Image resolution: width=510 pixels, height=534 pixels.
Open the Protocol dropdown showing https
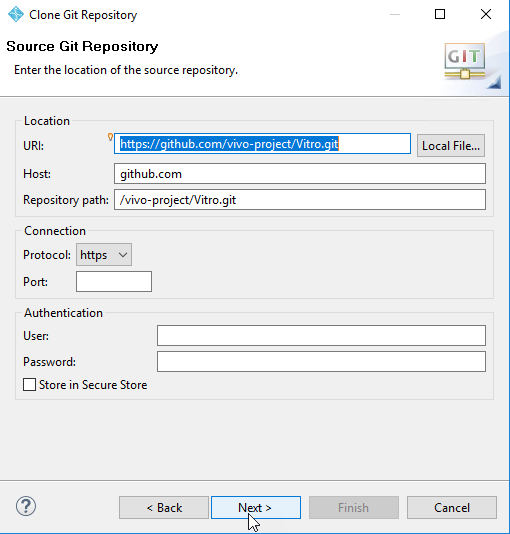coord(104,255)
